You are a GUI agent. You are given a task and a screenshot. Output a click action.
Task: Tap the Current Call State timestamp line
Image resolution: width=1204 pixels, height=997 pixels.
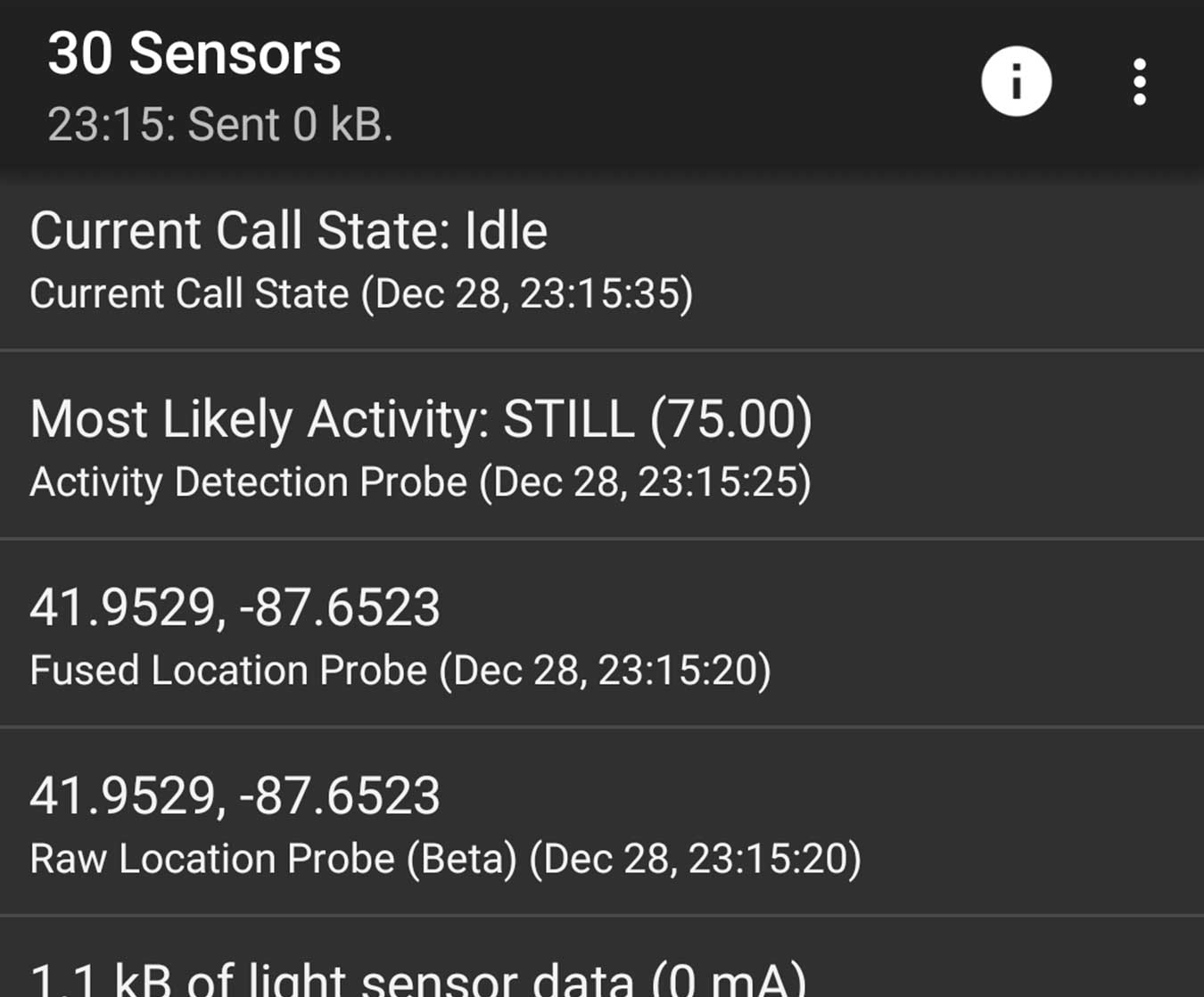pyautogui.click(x=361, y=294)
